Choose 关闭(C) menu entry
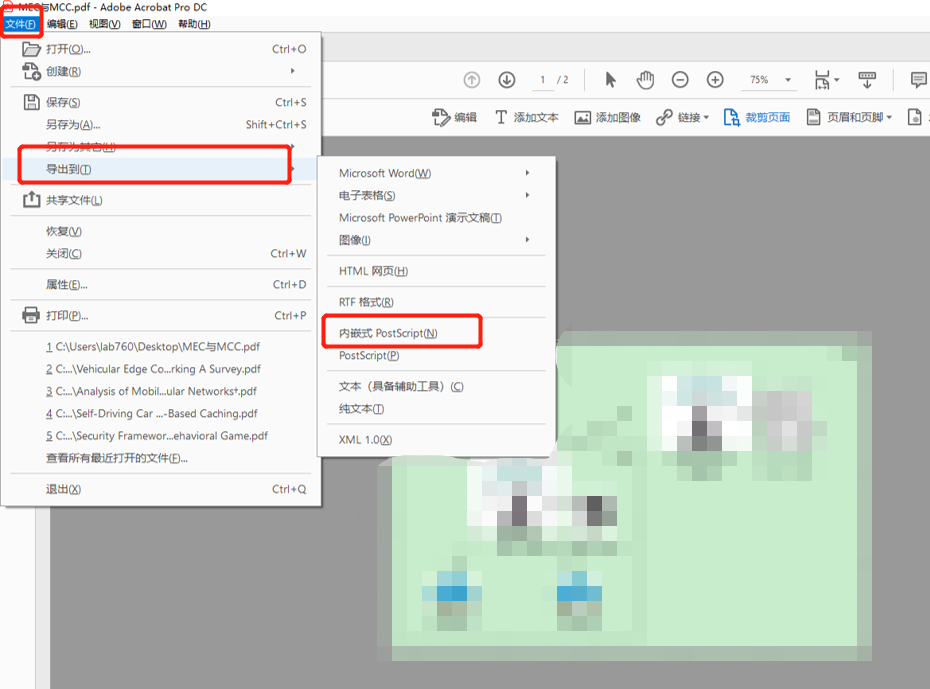930x689 pixels. pos(161,253)
